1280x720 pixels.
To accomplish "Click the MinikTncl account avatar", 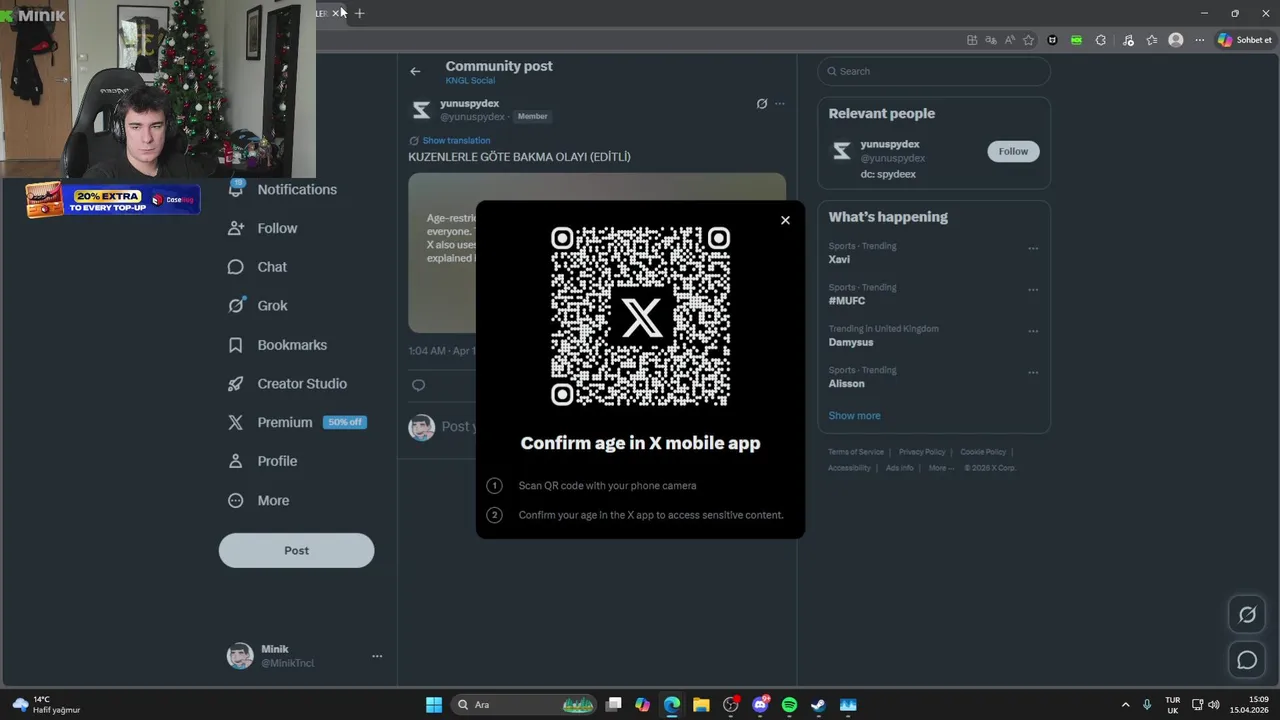I will click(x=240, y=656).
